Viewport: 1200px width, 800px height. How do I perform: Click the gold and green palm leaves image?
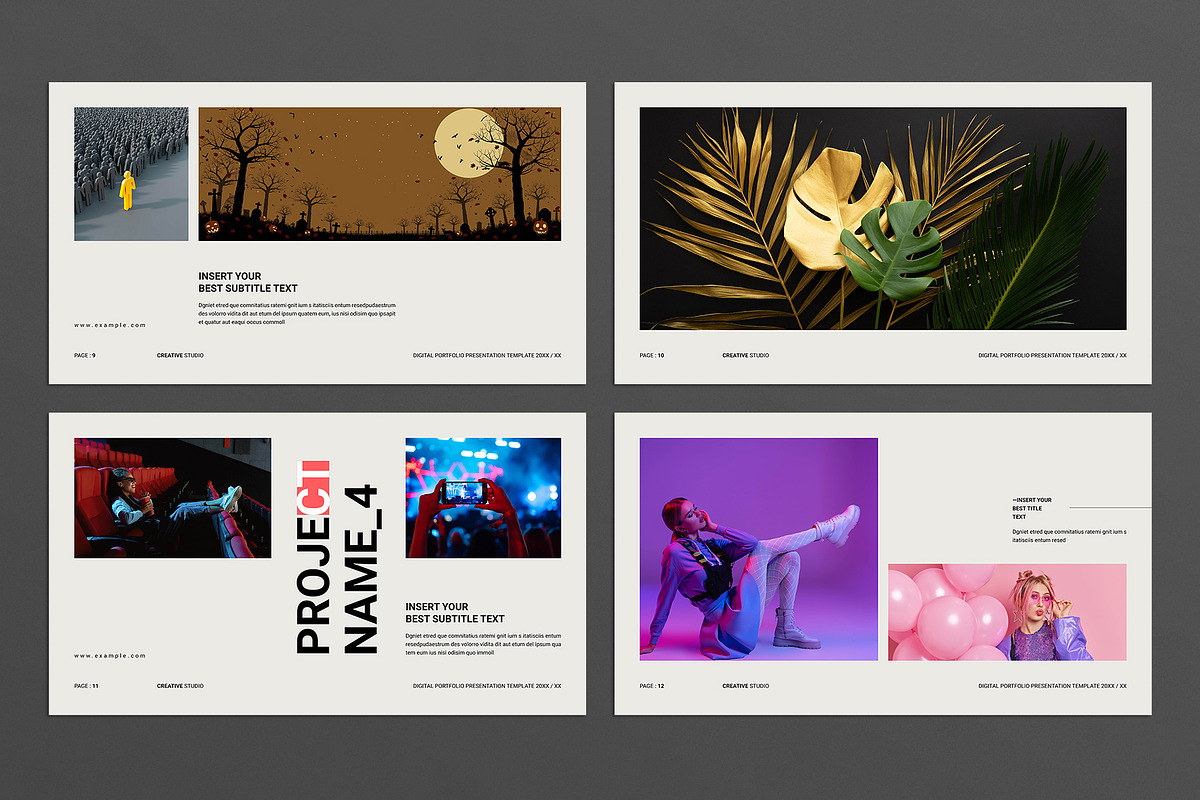click(x=883, y=219)
